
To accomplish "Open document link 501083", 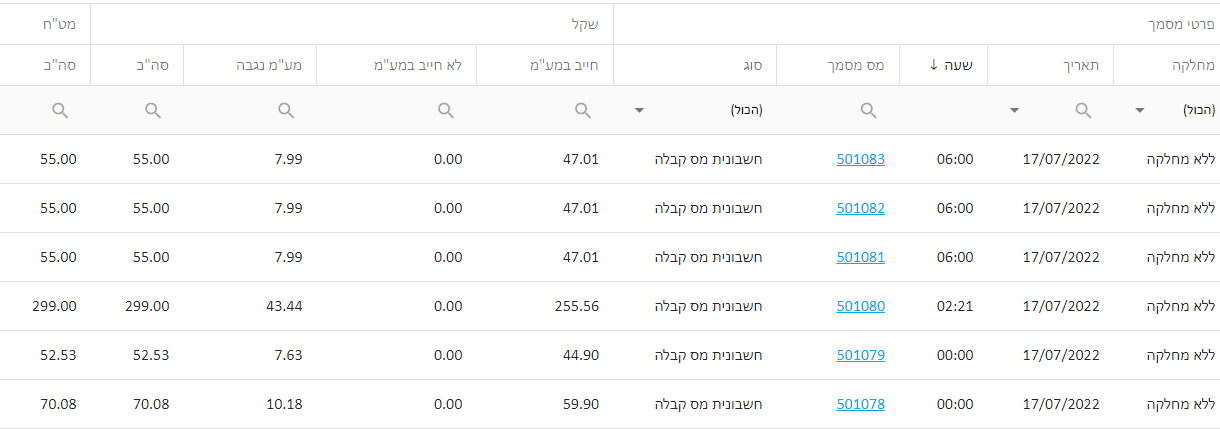I will pyautogui.click(x=861, y=159).
